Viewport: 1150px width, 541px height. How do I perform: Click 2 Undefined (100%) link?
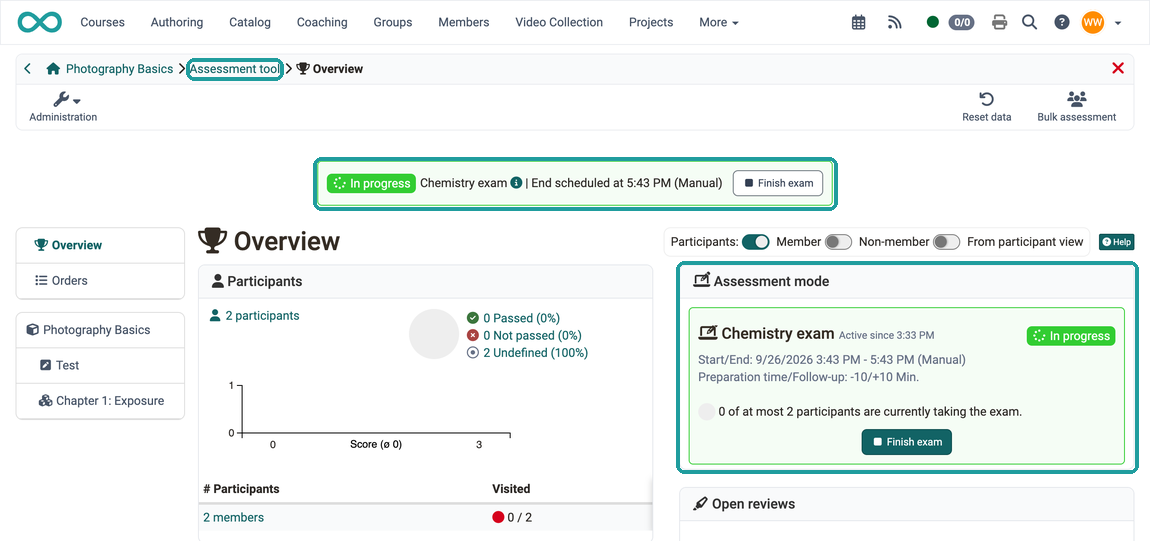pos(535,353)
